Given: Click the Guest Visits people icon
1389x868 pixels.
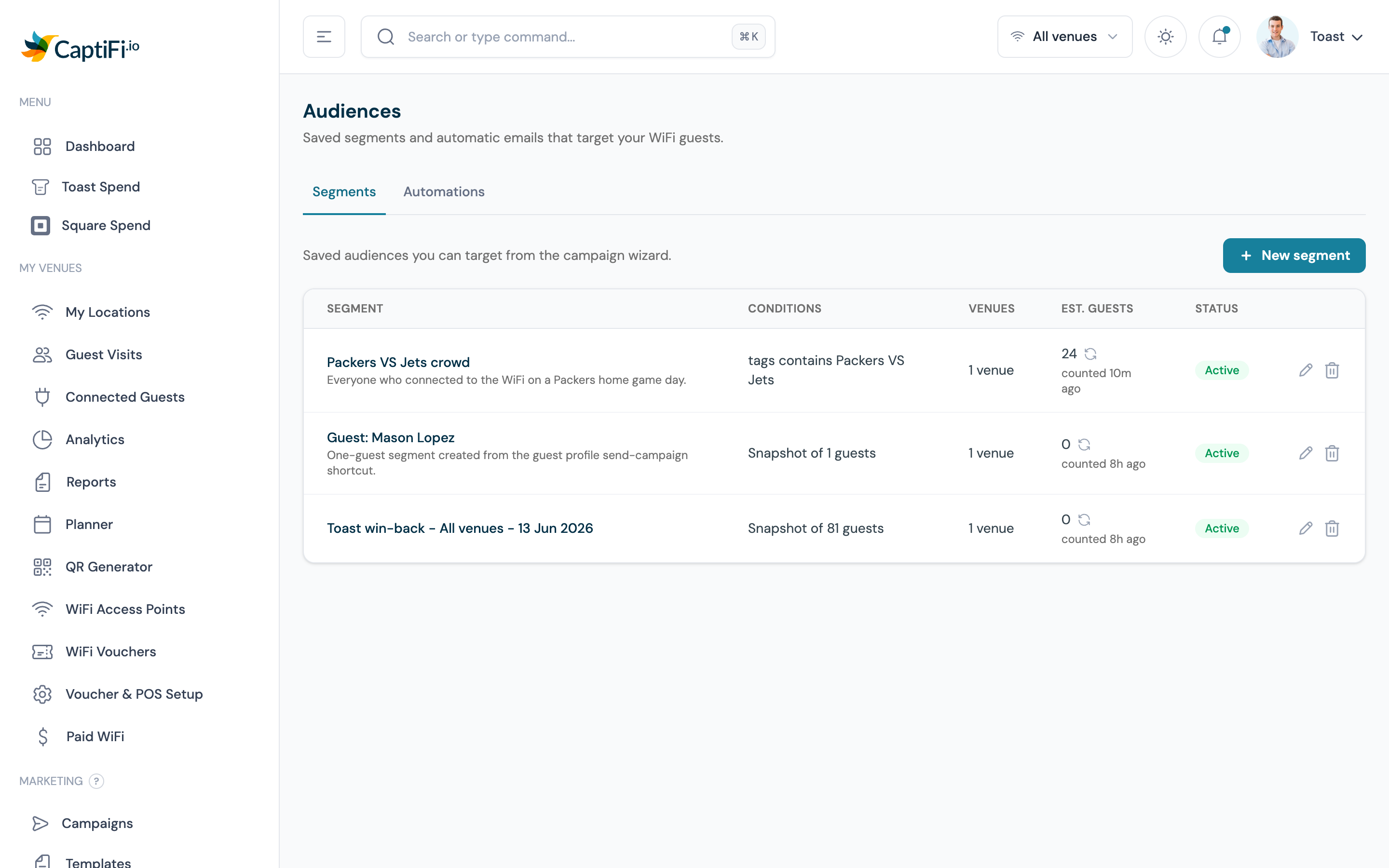Looking at the screenshot, I should click(42, 354).
